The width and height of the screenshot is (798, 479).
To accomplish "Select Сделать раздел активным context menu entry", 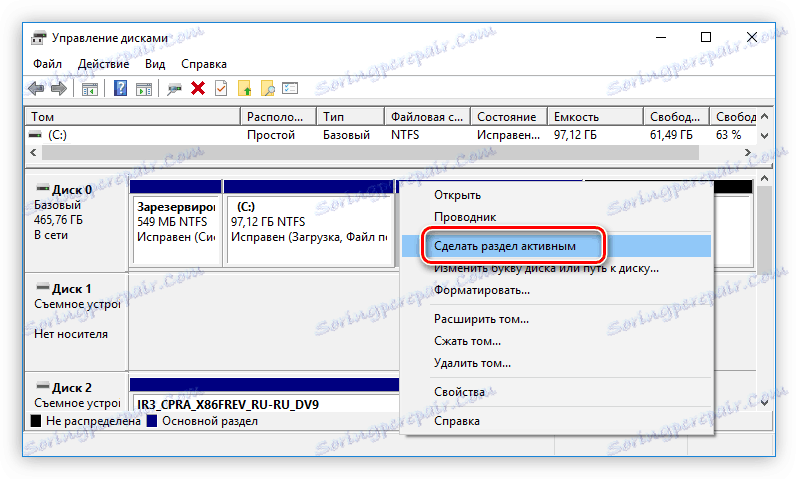I will (556, 246).
